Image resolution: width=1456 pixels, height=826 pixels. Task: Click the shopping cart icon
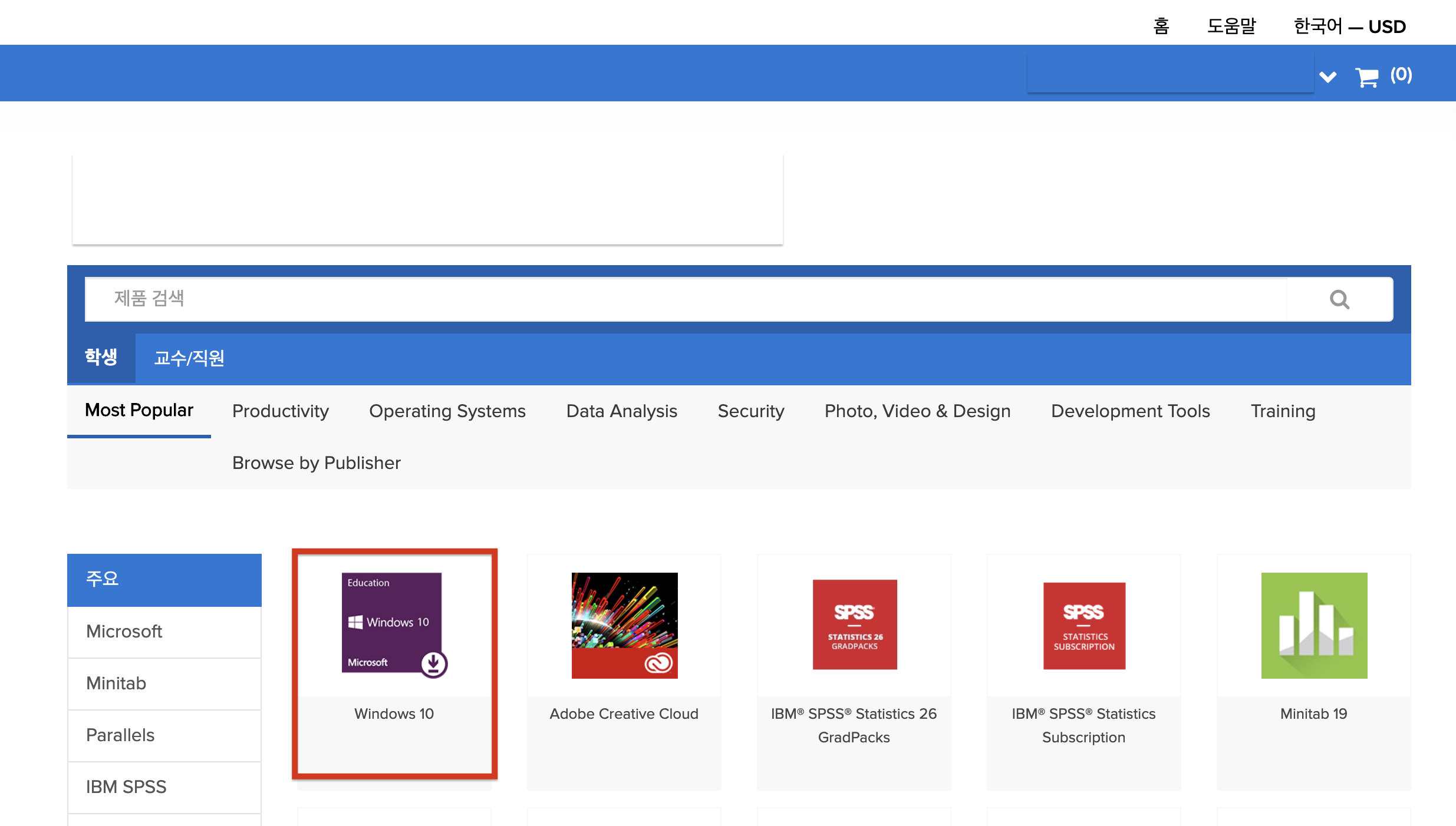pos(1366,77)
